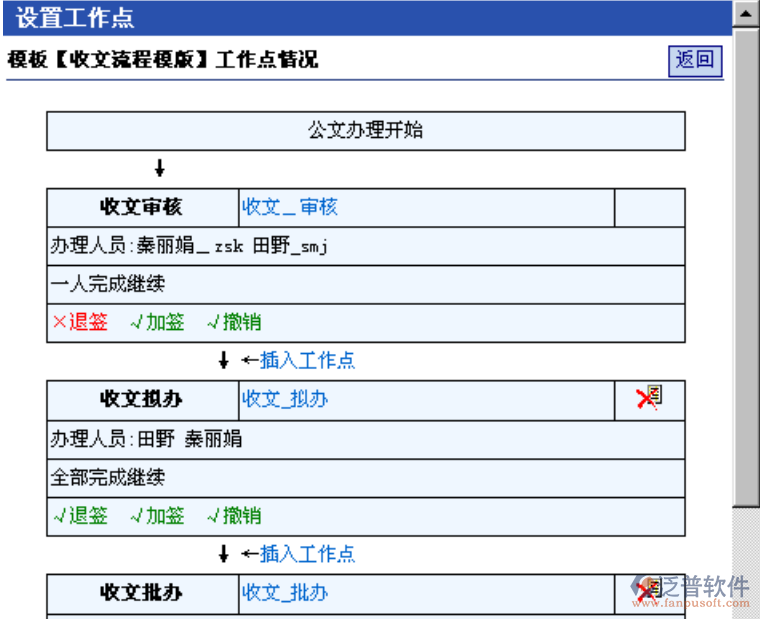Select the 公文办理开始 box
Screen dimensions: 760x619
pos(366,131)
